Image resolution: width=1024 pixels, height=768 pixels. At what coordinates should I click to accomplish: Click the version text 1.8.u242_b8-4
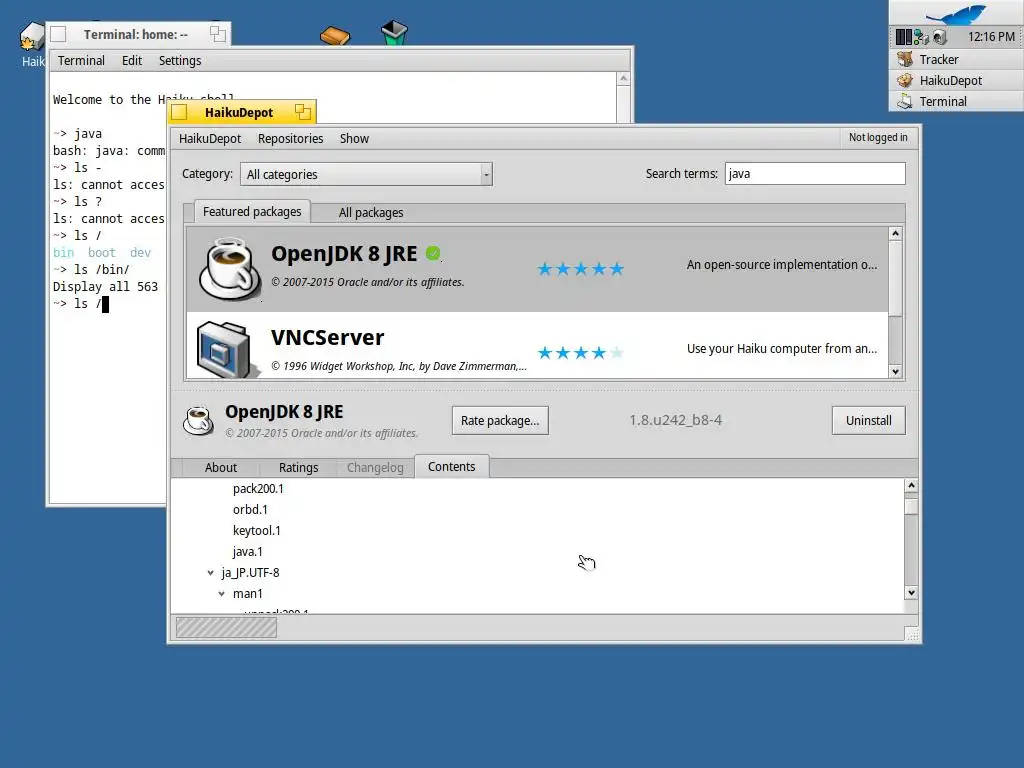point(675,420)
